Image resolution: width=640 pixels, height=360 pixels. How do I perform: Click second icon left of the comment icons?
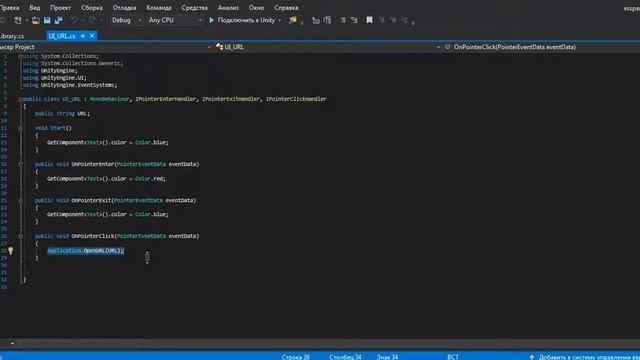pos(327,20)
